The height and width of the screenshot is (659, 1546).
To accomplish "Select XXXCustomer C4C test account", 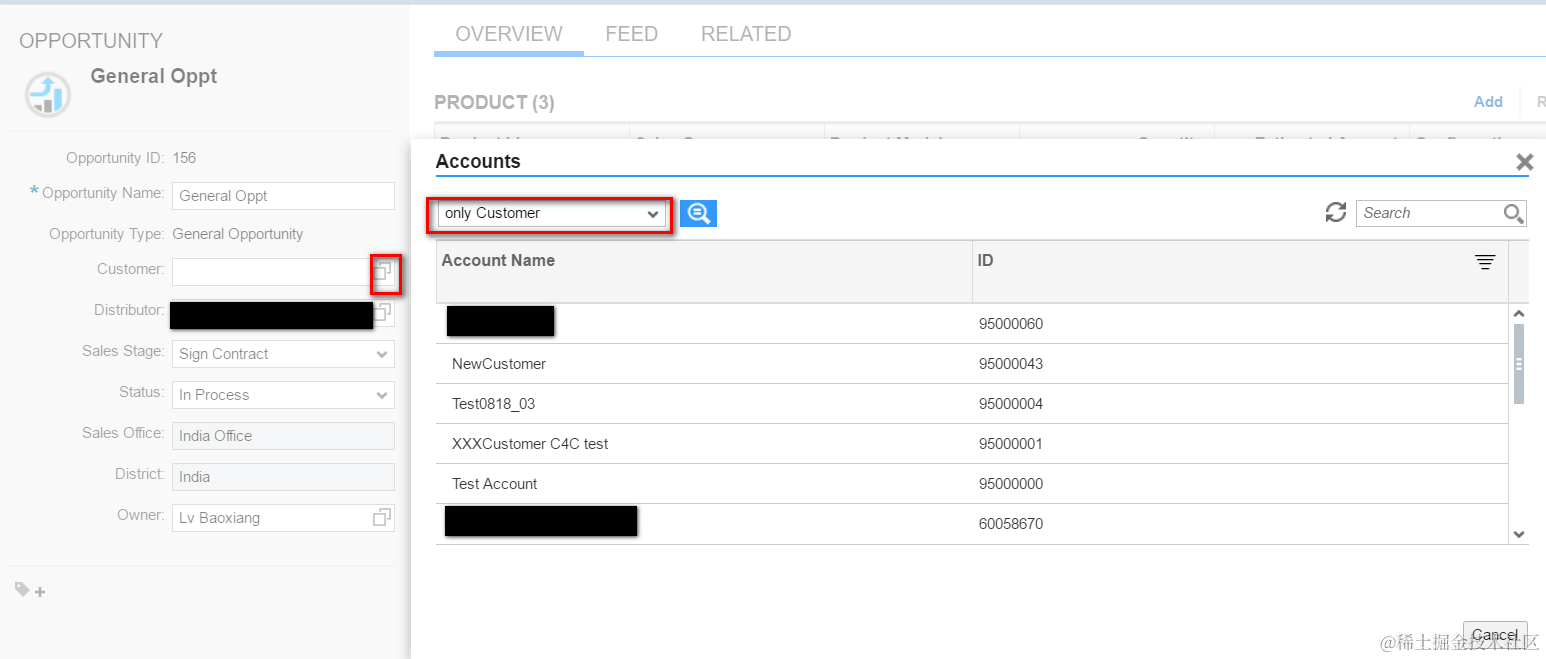I will [972, 444].
